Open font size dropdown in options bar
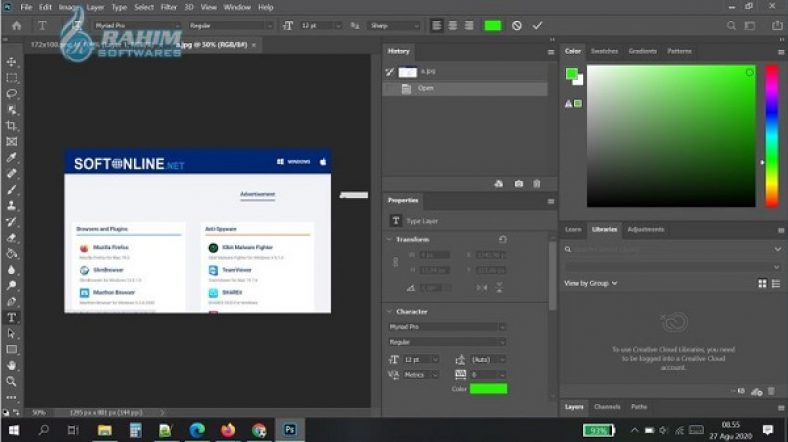Image resolution: width=788 pixels, height=442 pixels. [338, 26]
